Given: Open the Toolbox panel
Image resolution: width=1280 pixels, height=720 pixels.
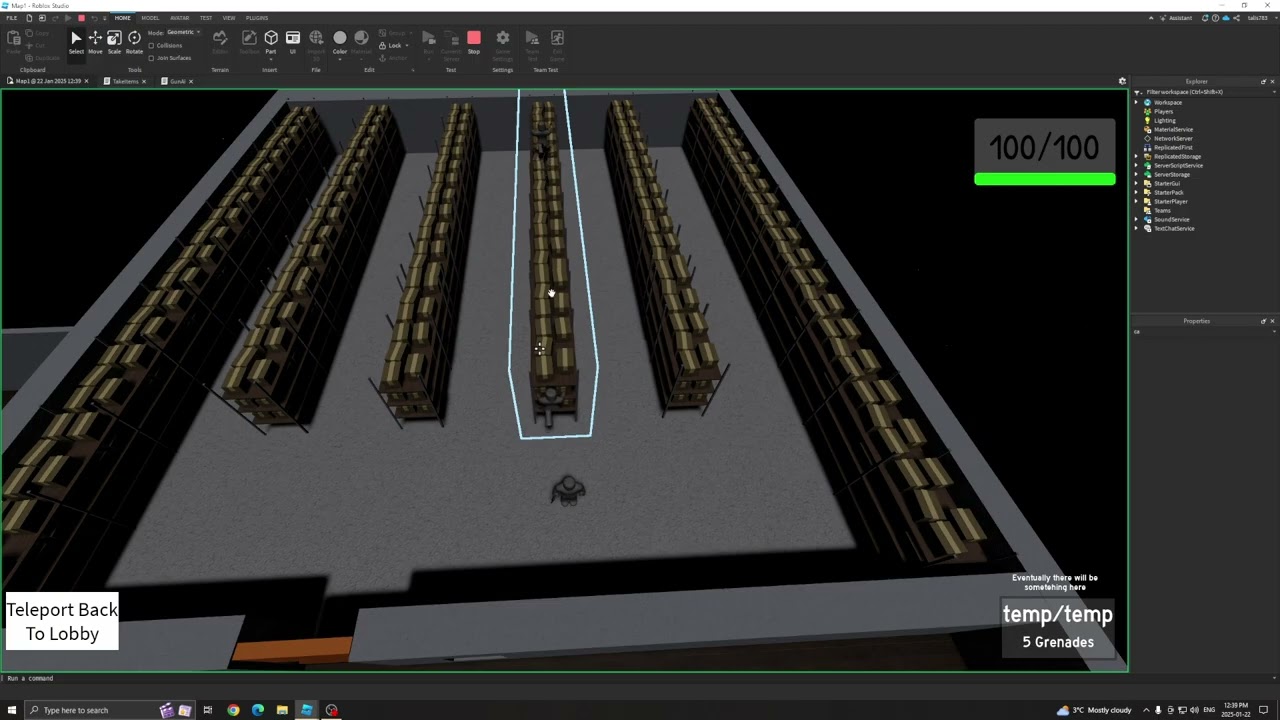Looking at the screenshot, I should 249,41.
